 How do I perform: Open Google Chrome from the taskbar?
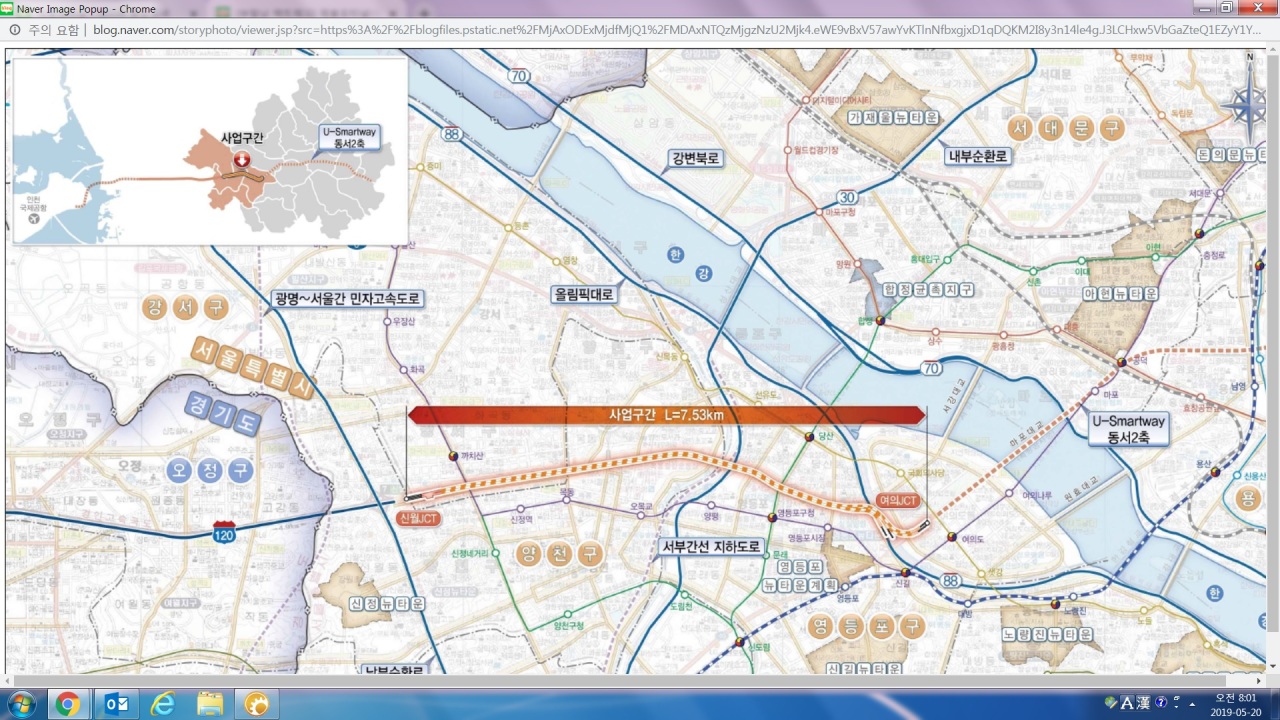(67, 704)
